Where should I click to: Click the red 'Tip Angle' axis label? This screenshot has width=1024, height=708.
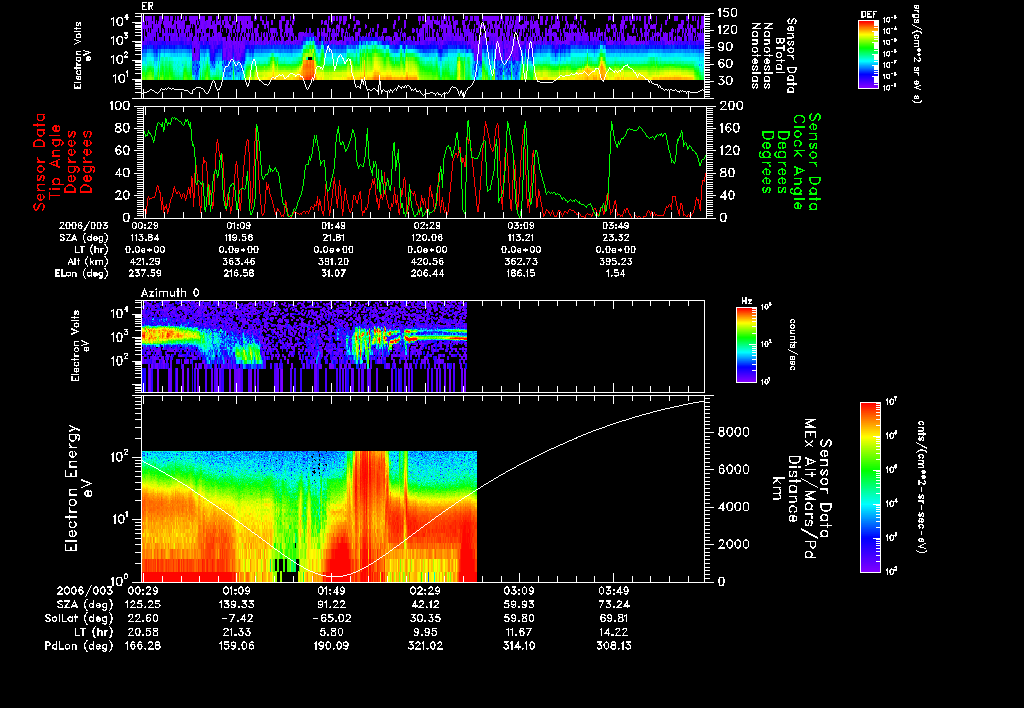tap(56, 162)
